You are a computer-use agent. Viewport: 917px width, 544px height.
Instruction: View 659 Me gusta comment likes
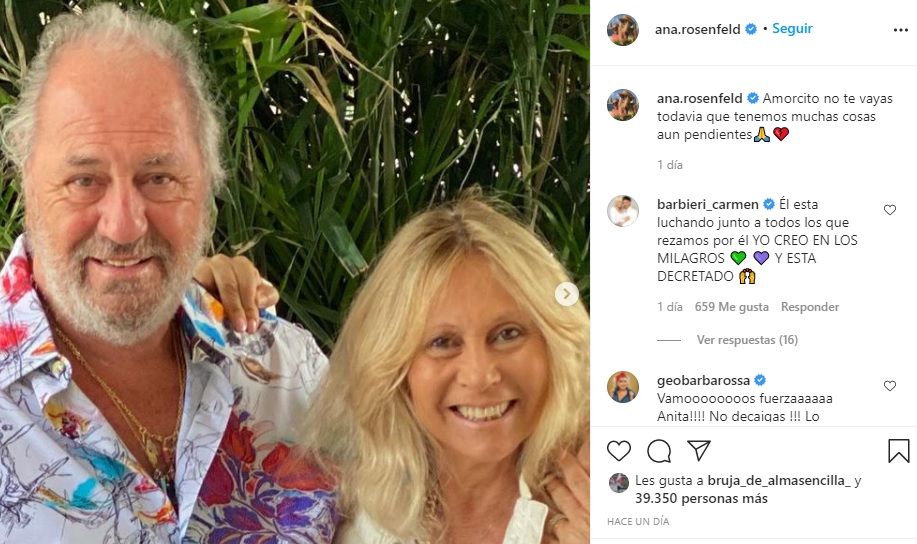pyautogui.click(x=732, y=307)
